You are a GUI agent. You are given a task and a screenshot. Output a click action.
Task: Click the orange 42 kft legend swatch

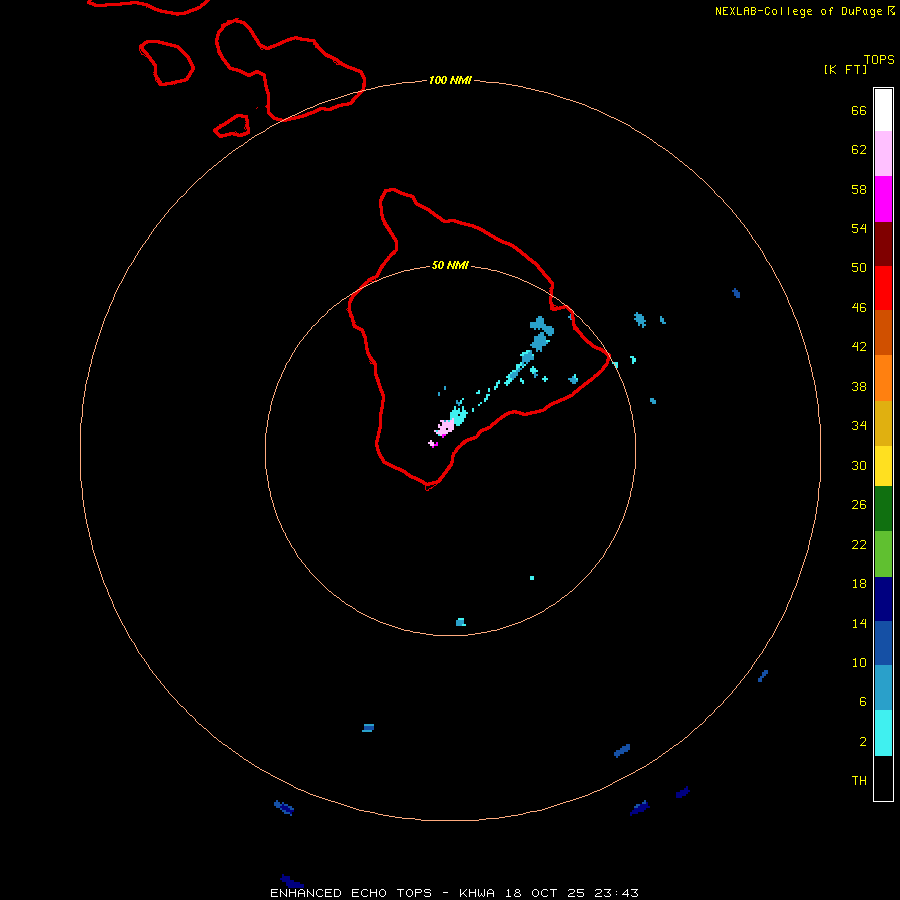click(x=883, y=377)
